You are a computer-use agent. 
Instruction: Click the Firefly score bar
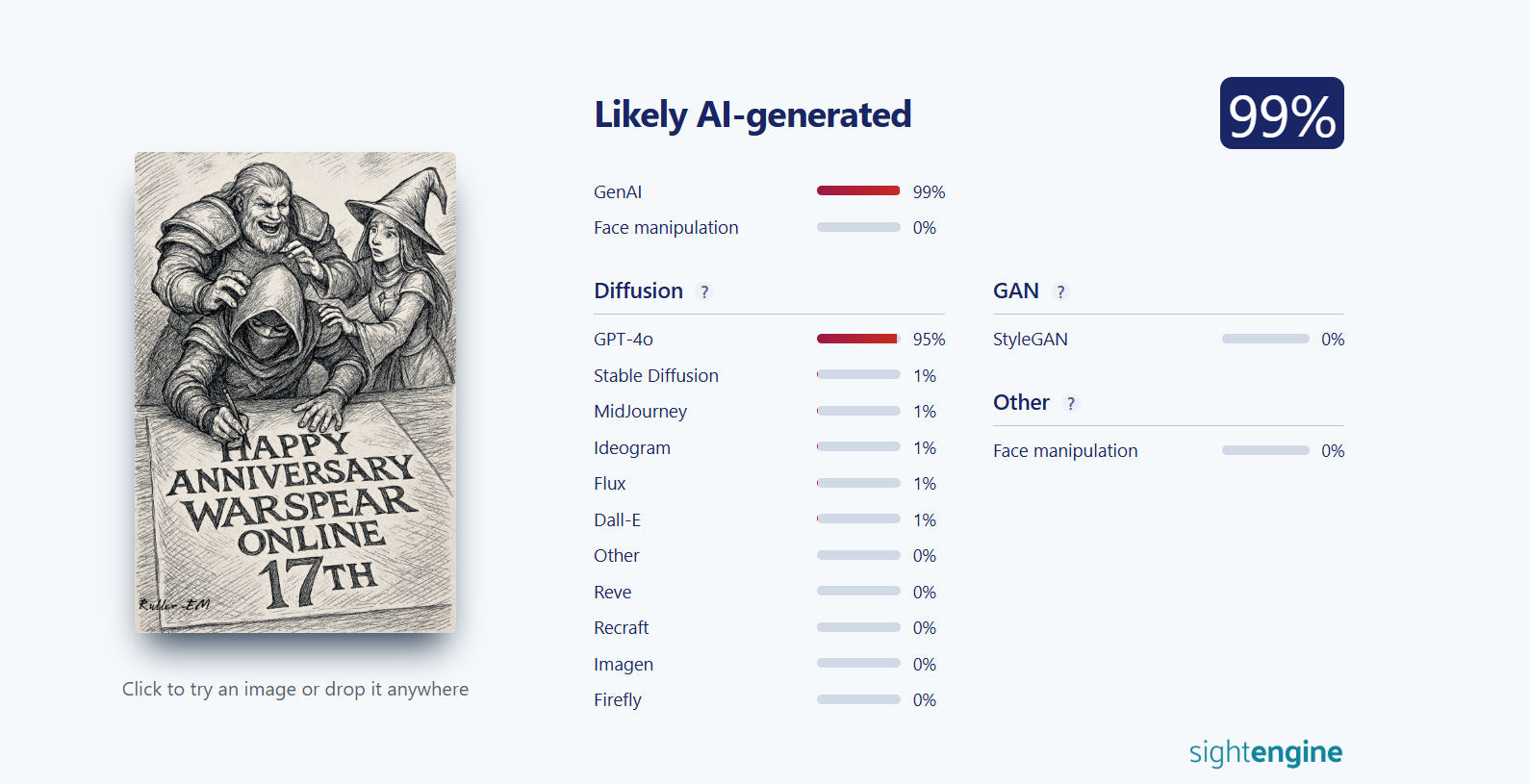[x=858, y=699]
